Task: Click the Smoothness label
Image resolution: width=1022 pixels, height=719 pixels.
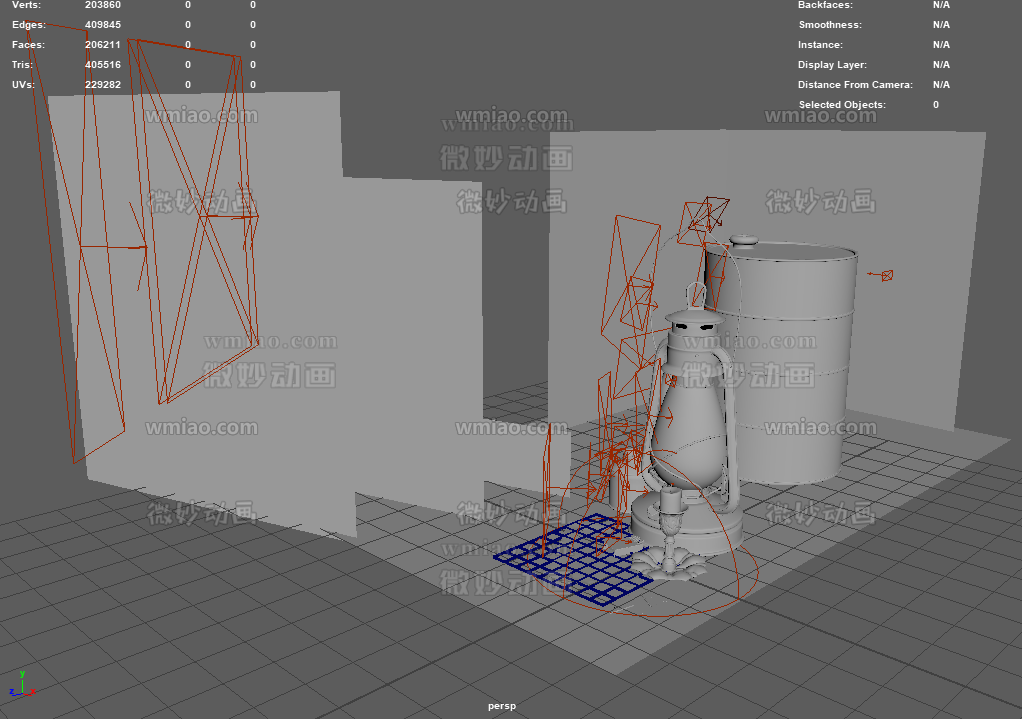Action: (x=830, y=25)
